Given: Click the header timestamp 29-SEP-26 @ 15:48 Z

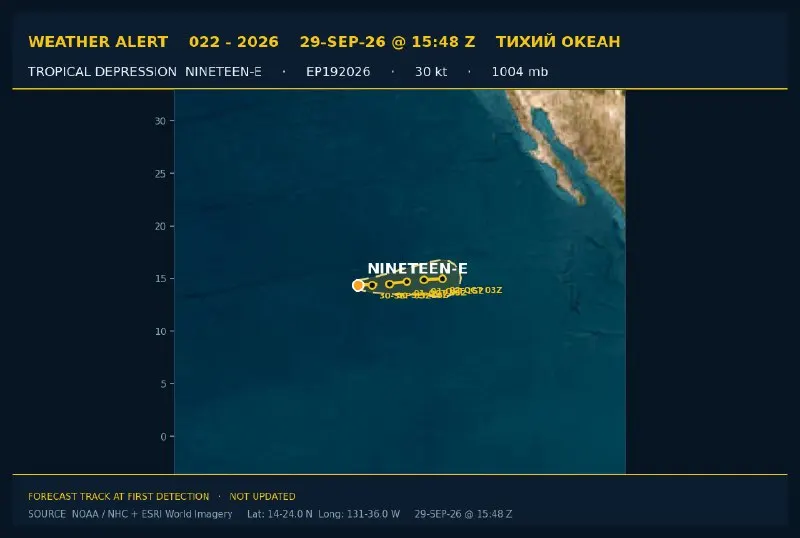Looking at the screenshot, I should pos(387,42).
